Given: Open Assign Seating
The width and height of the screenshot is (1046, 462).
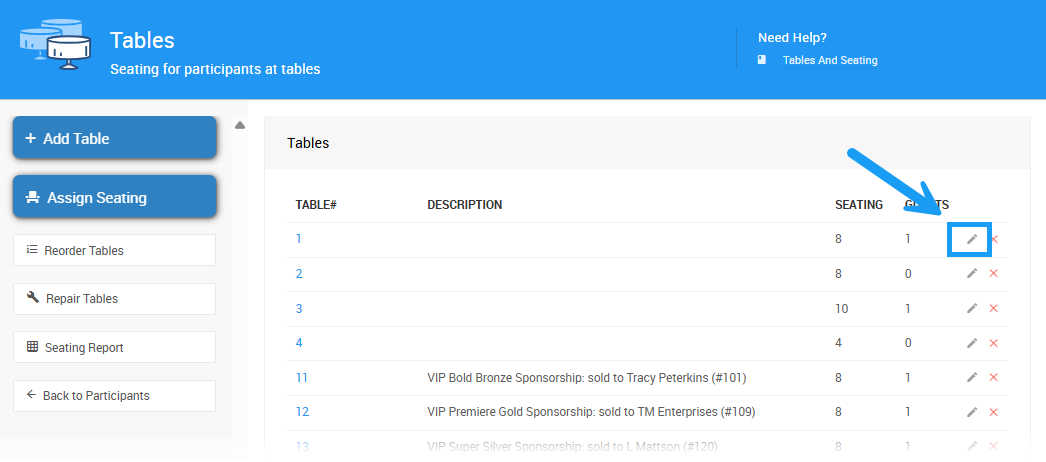Looking at the screenshot, I should pyautogui.click(x=114, y=197).
